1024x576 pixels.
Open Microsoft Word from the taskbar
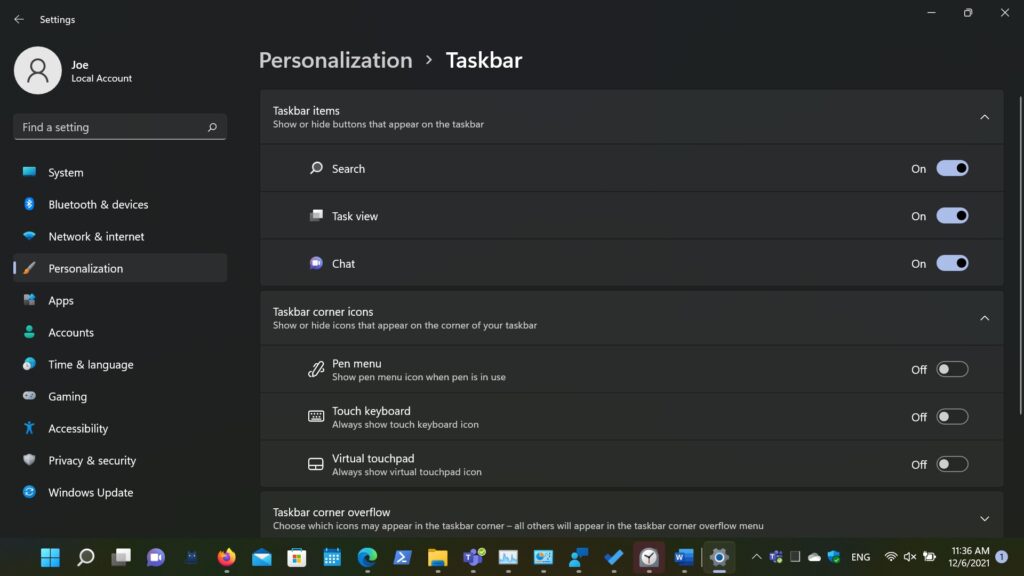[x=684, y=557]
